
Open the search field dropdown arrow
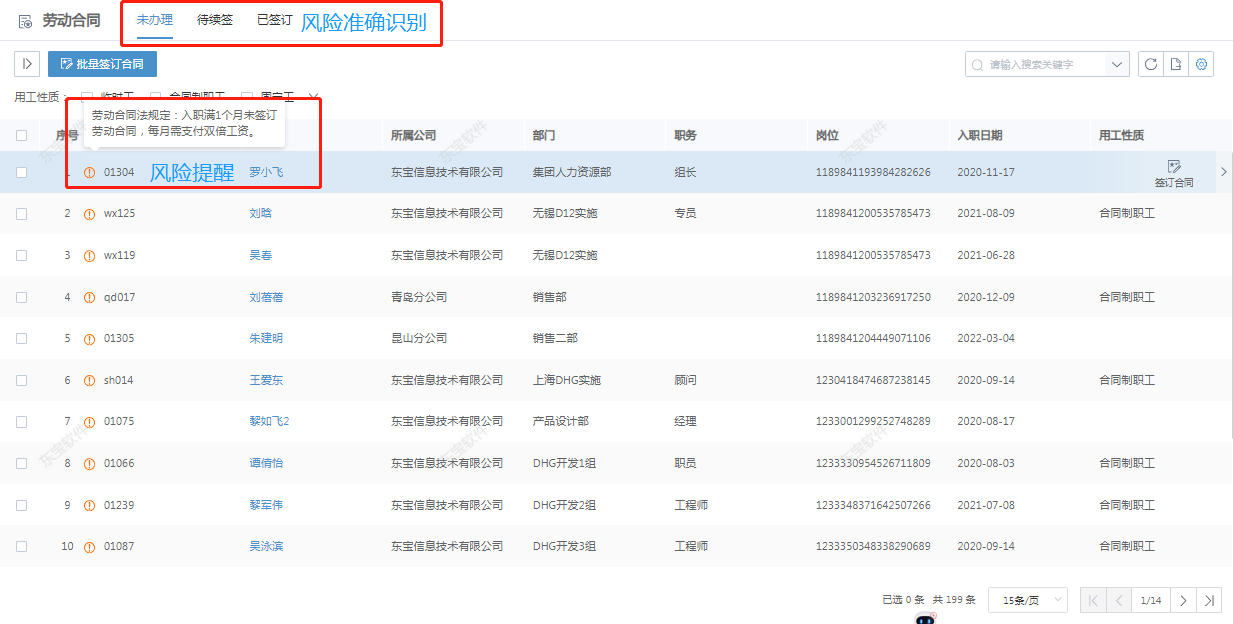click(1117, 63)
